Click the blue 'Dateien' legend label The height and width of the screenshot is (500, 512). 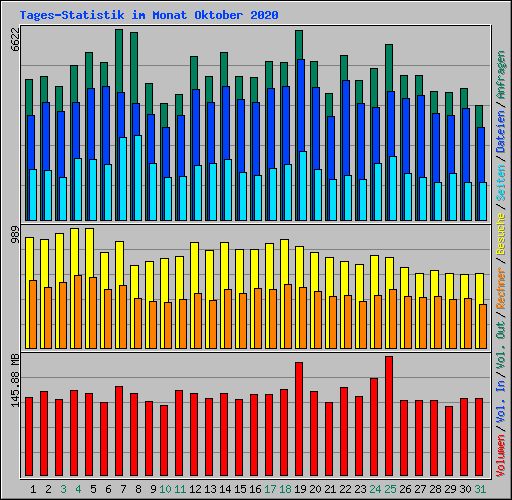(501, 131)
